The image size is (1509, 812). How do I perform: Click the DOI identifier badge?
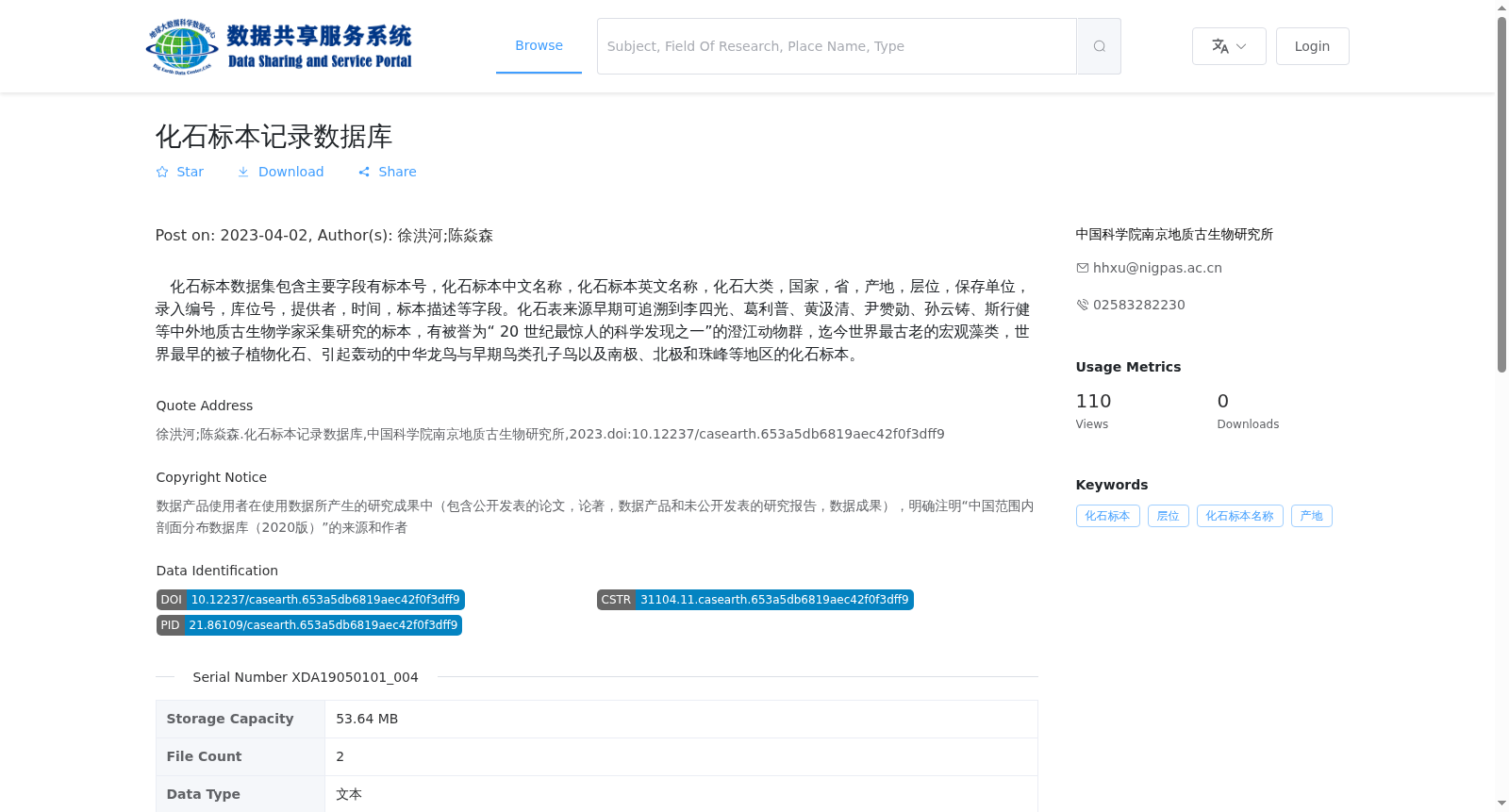[x=310, y=600]
